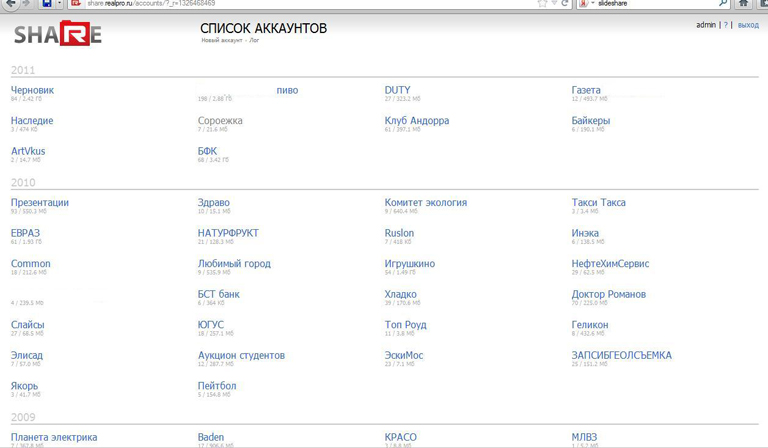The height and width of the screenshot is (448, 768).
Task: Open the БФК account
Action: [x=207, y=151]
